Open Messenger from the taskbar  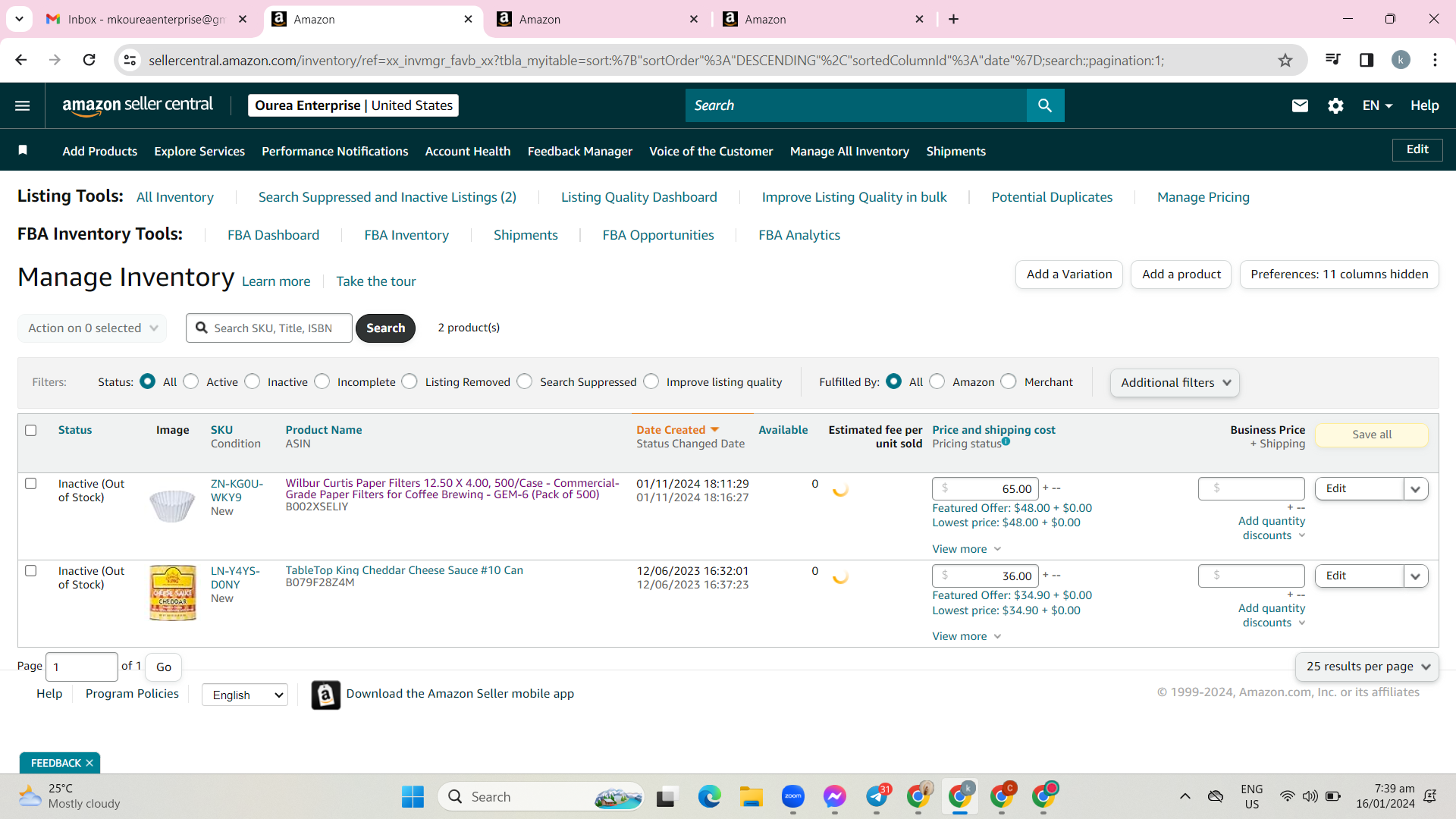click(x=835, y=796)
